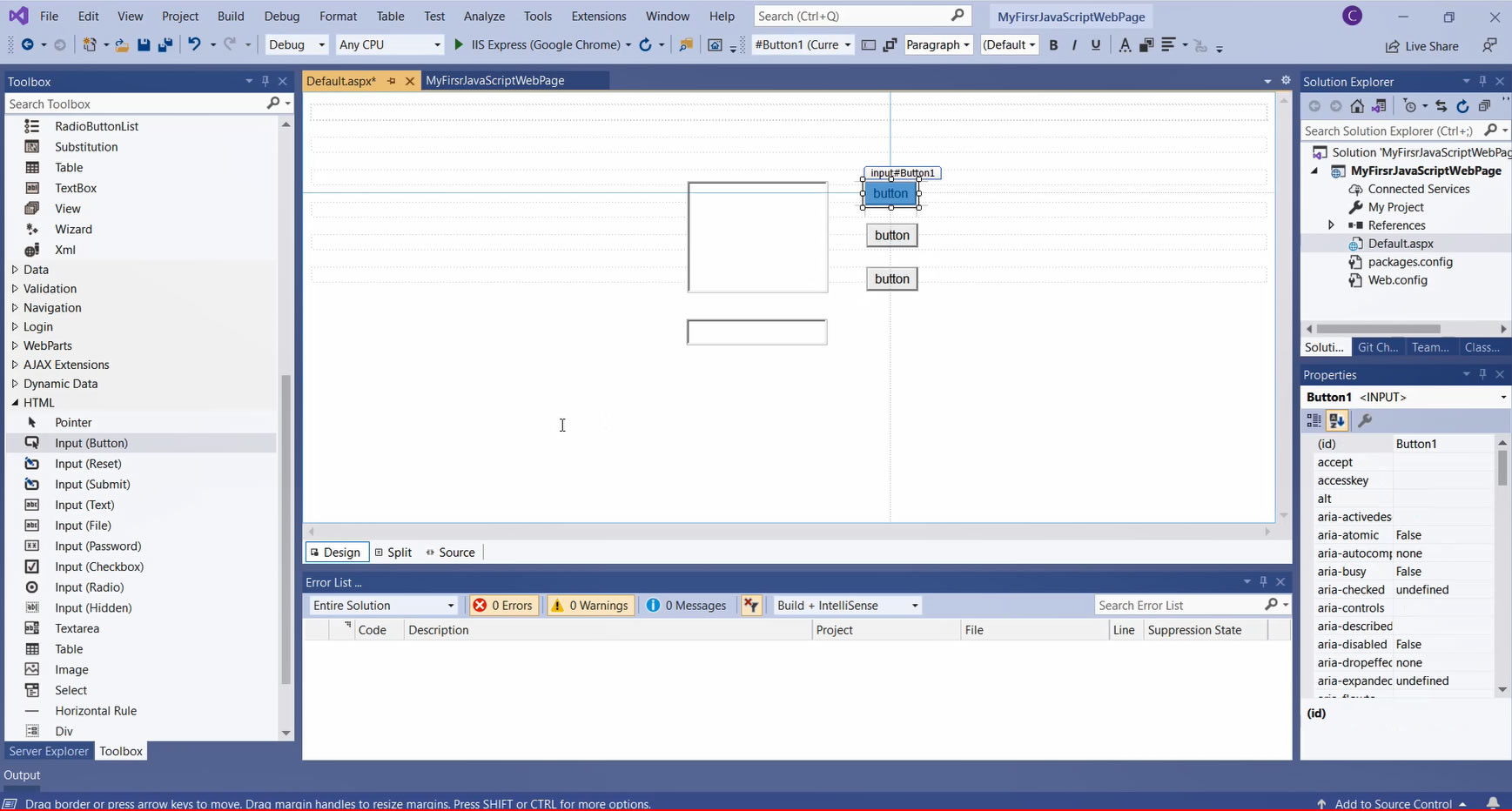Image resolution: width=1512 pixels, height=811 pixels.
Task: Open Property Pages wrench icon in Properties
Action: pyautogui.click(x=1365, y=421)
